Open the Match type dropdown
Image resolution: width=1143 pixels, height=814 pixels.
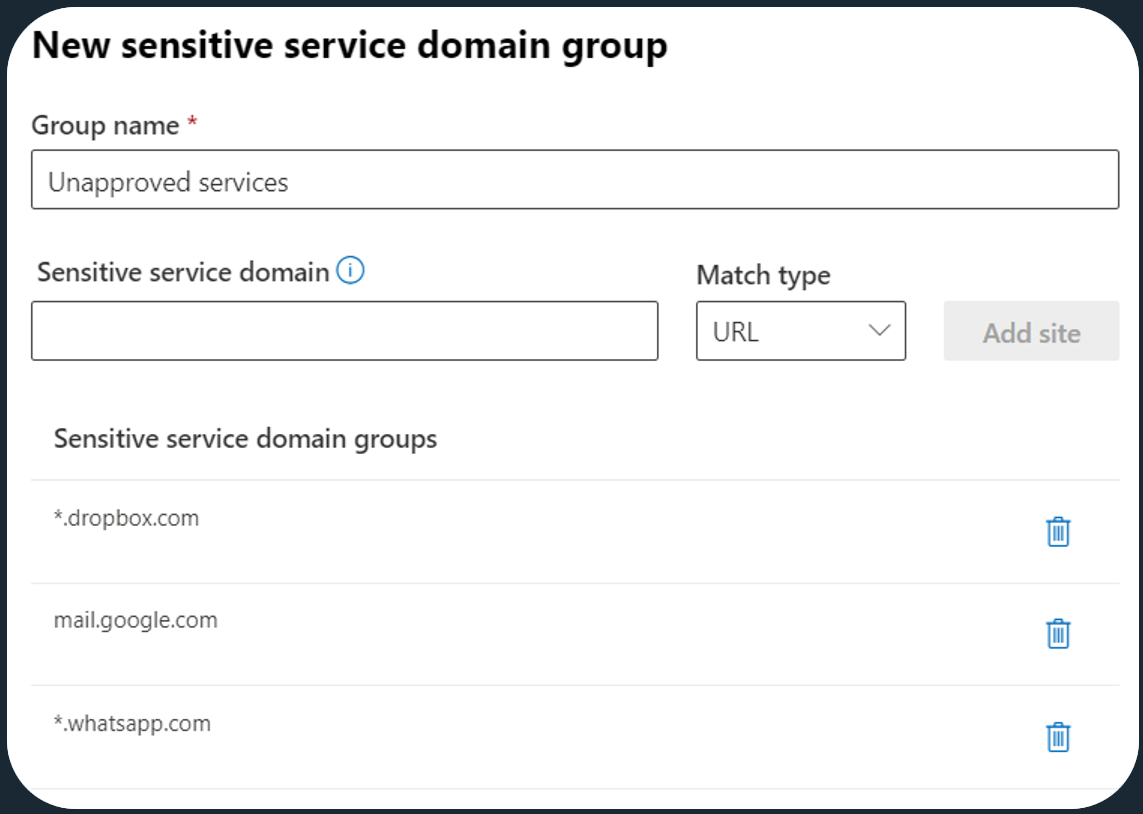[x=800, y=331]
